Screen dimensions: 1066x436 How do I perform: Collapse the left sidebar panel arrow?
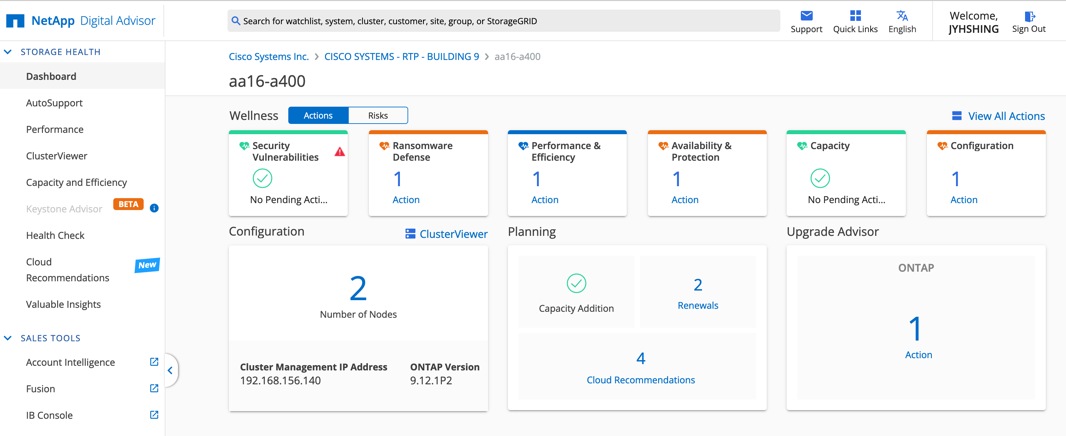point(170,370)
